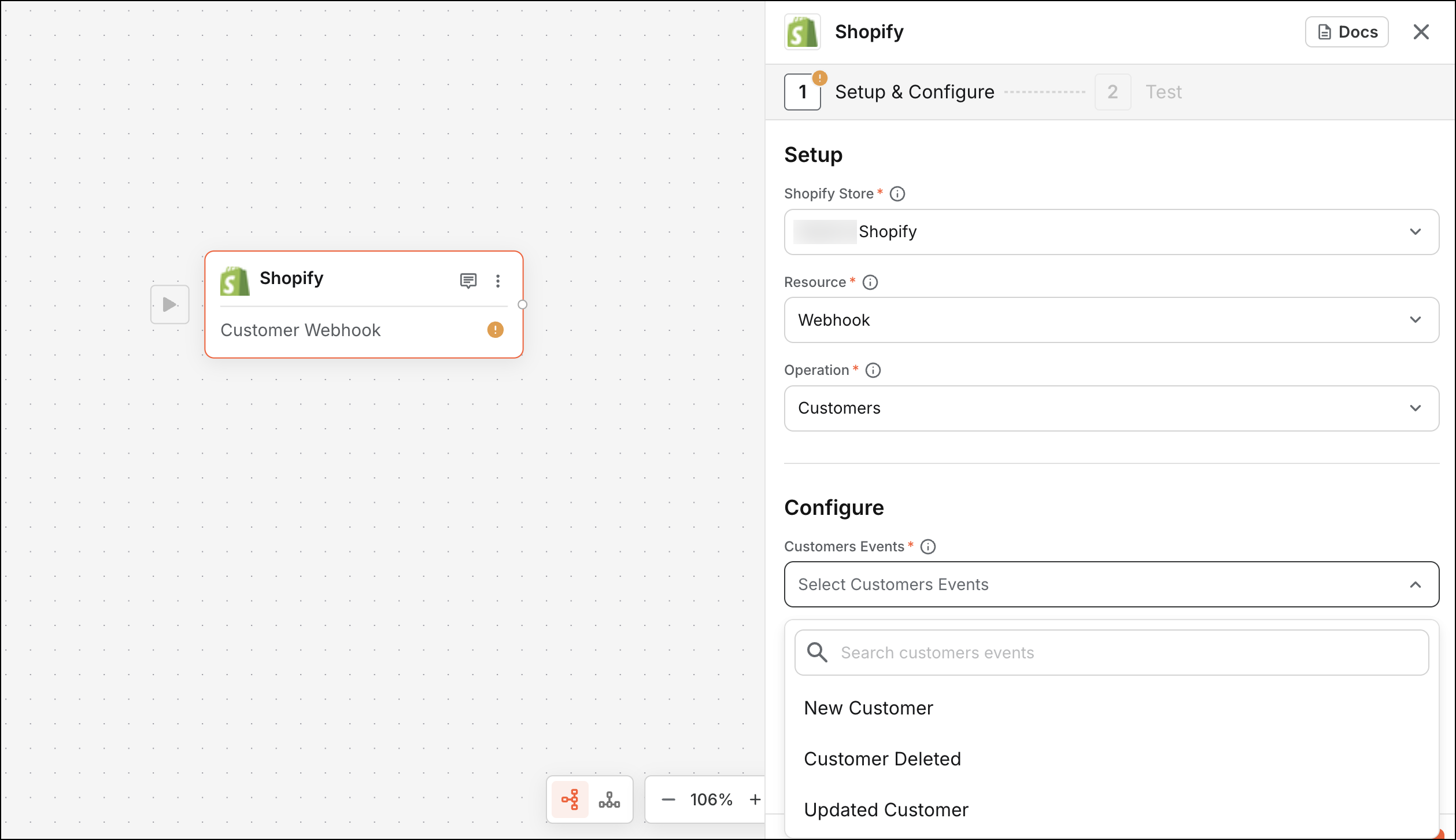Viewport: 1456px width, 840px height.
Task: Click the Shopify title on canvas node
Action: tap(291, 278)
